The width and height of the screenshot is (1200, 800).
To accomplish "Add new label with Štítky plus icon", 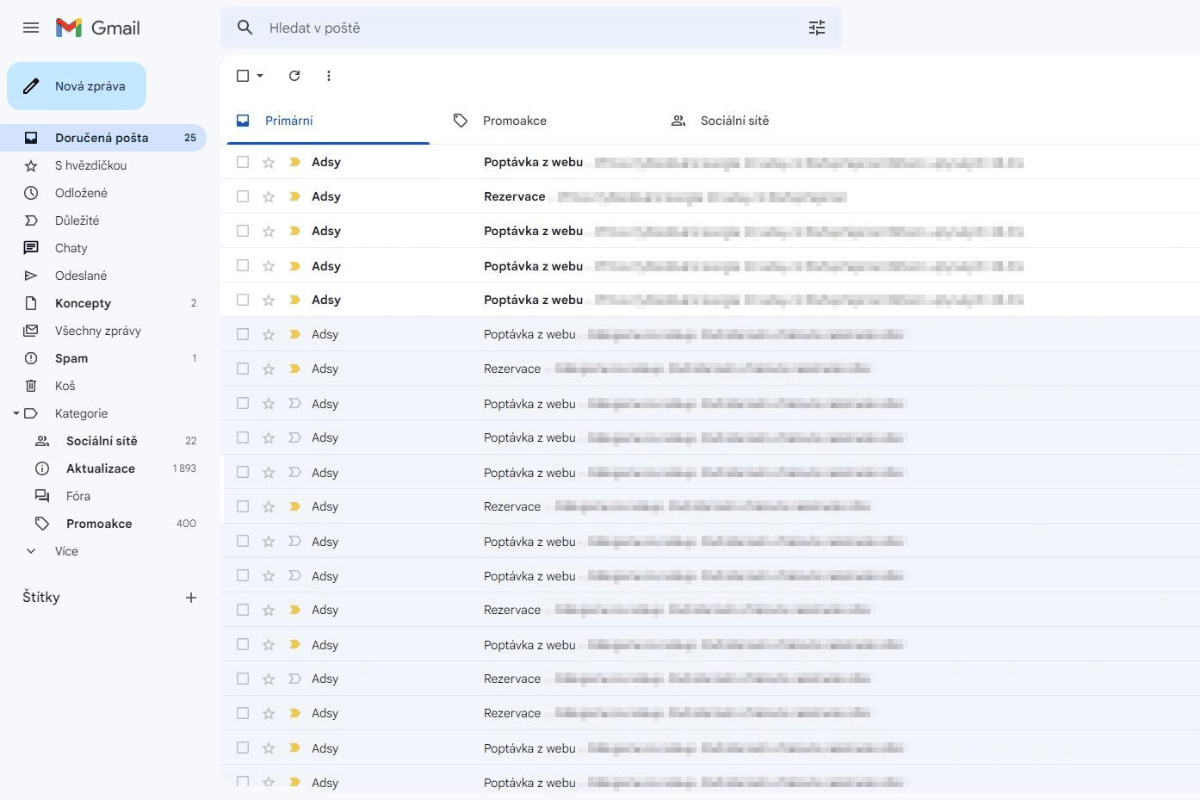I will pyautogui.click(x=191, y=598).
